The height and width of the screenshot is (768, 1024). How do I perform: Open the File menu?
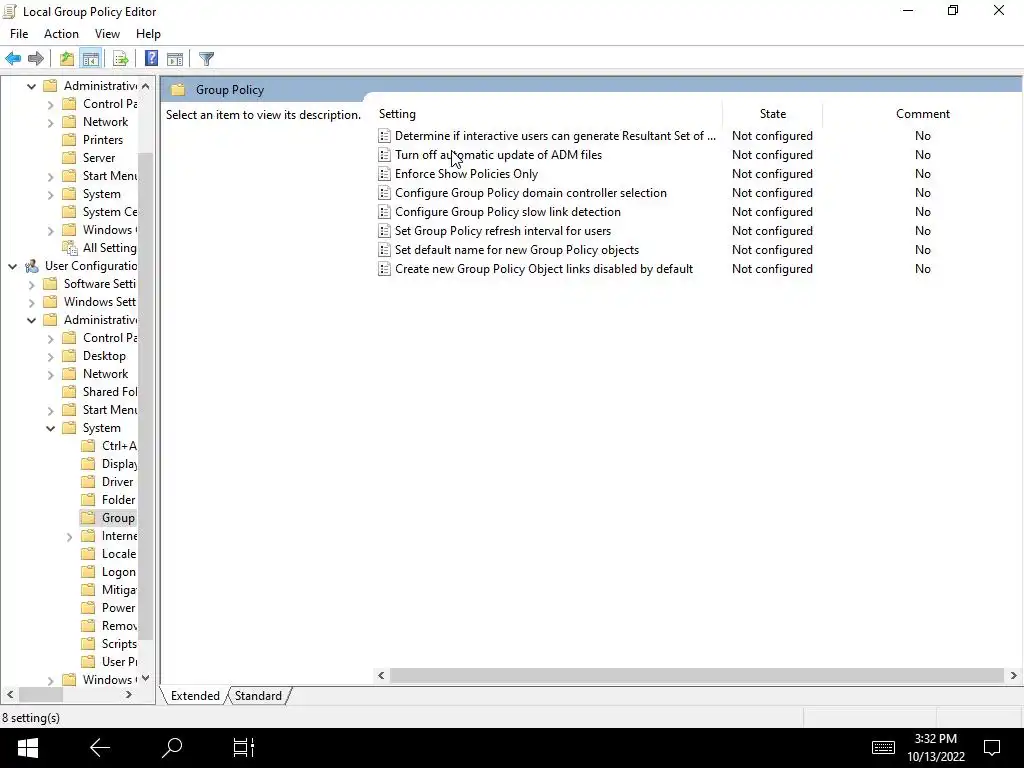point(19,34)
